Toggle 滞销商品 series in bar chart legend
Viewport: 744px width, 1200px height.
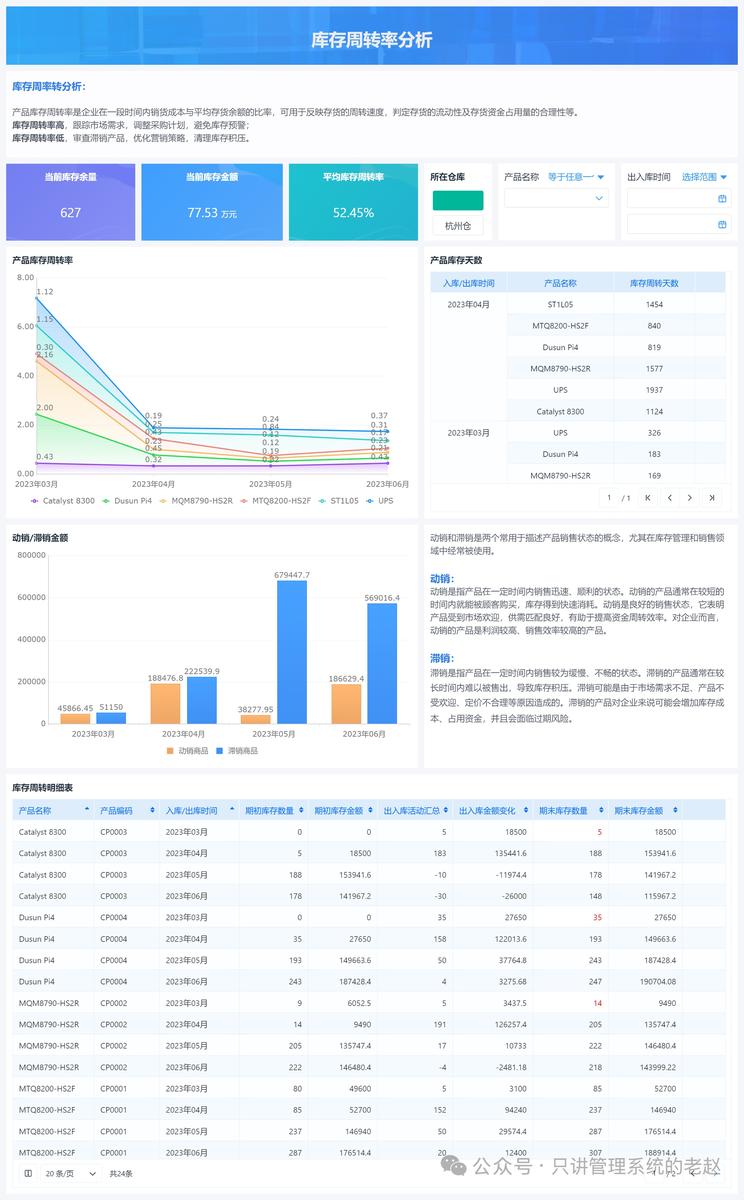[x=237, y=750]
